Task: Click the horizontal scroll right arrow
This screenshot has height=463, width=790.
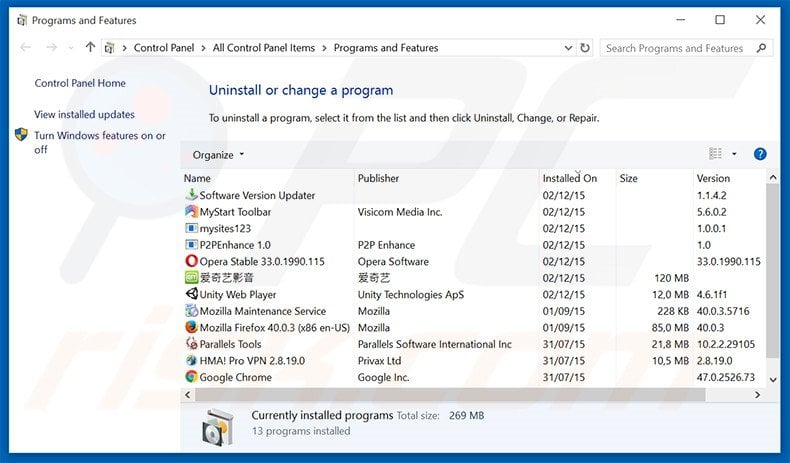Action: (757, 395)
